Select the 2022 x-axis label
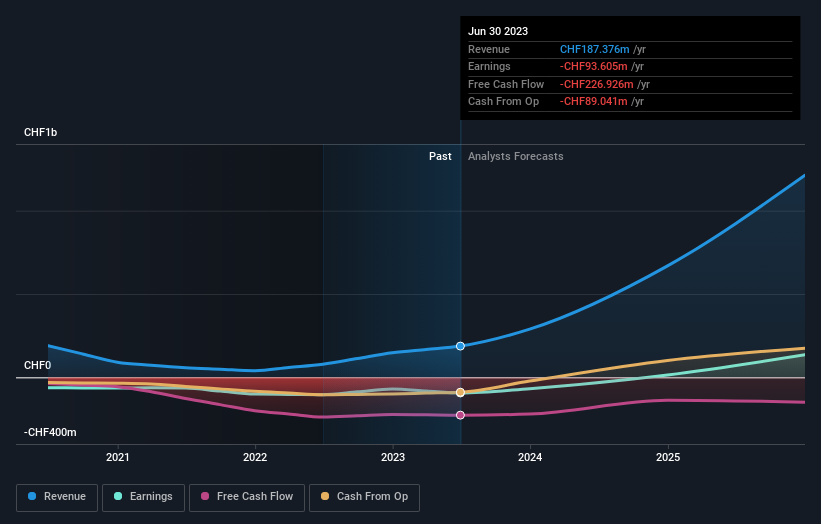 (x=255, y=458)
